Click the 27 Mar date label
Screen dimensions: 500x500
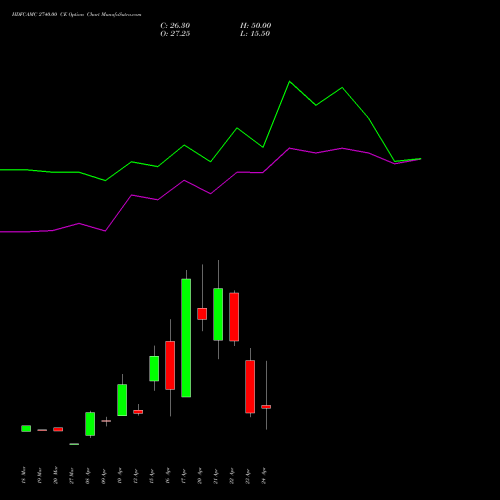[x=72, y=476]
